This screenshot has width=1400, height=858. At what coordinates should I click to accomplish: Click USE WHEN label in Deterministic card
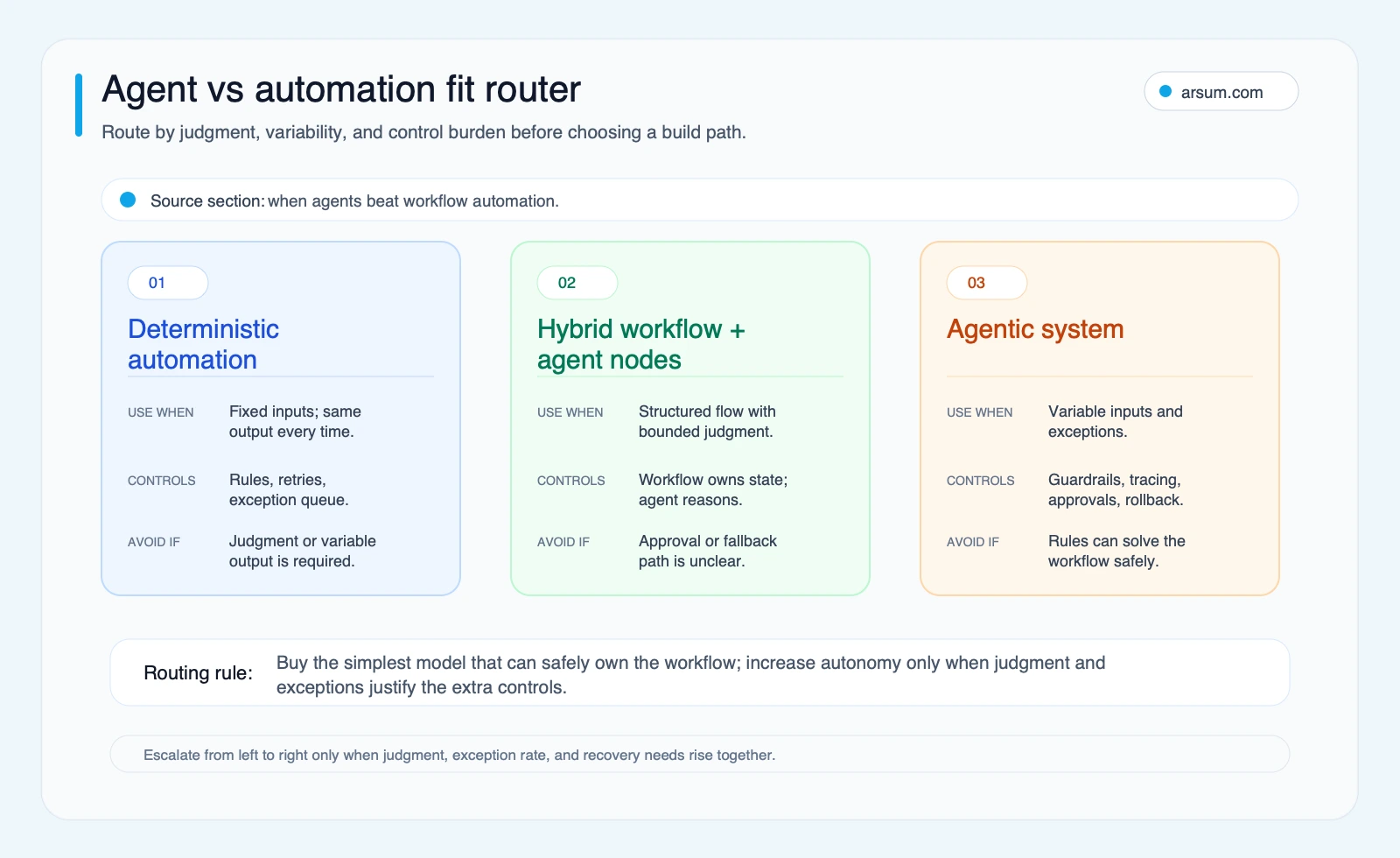[161, 412]
